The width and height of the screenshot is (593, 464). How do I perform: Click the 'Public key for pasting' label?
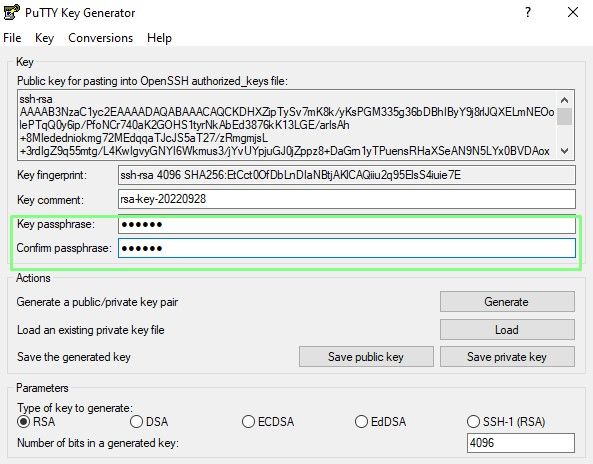152,81
